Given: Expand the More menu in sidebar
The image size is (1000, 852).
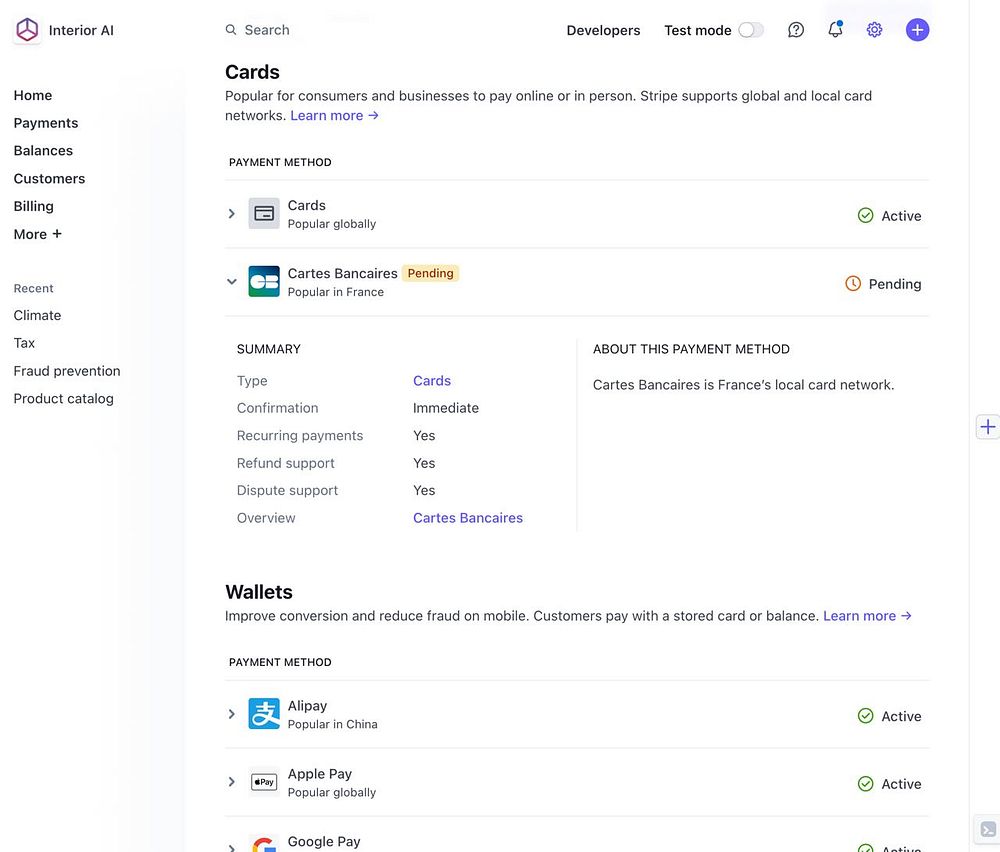Looking at the screenshot, I should pos(37,234).
